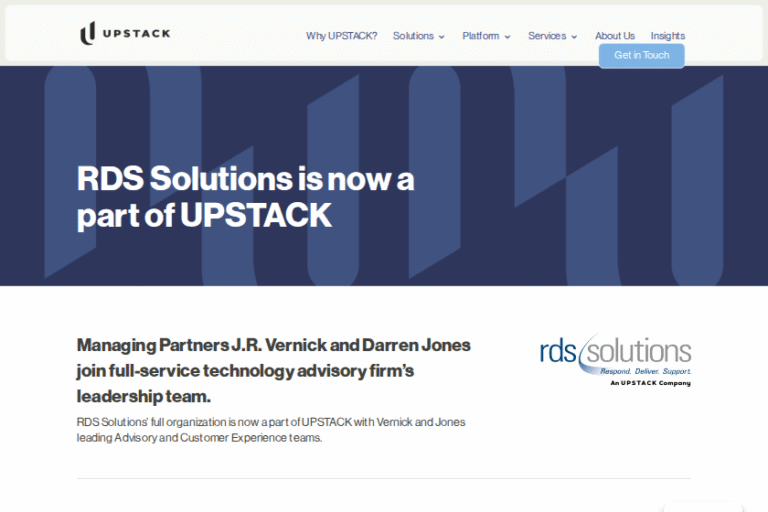Open the Why UPSTACK? menu item

pyautogui.click(x=341, y=36)
